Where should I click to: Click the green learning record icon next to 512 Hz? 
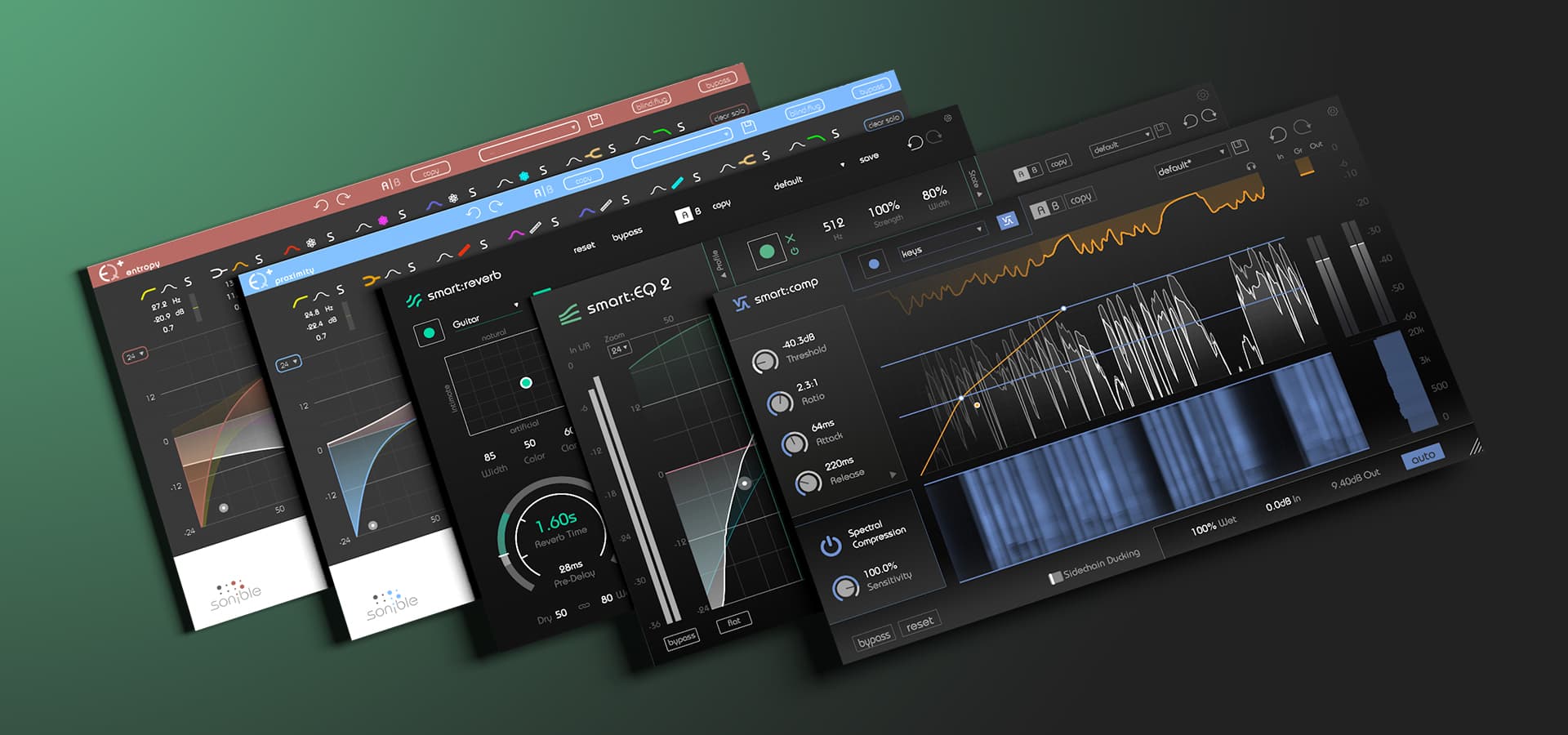coord(767,249)
